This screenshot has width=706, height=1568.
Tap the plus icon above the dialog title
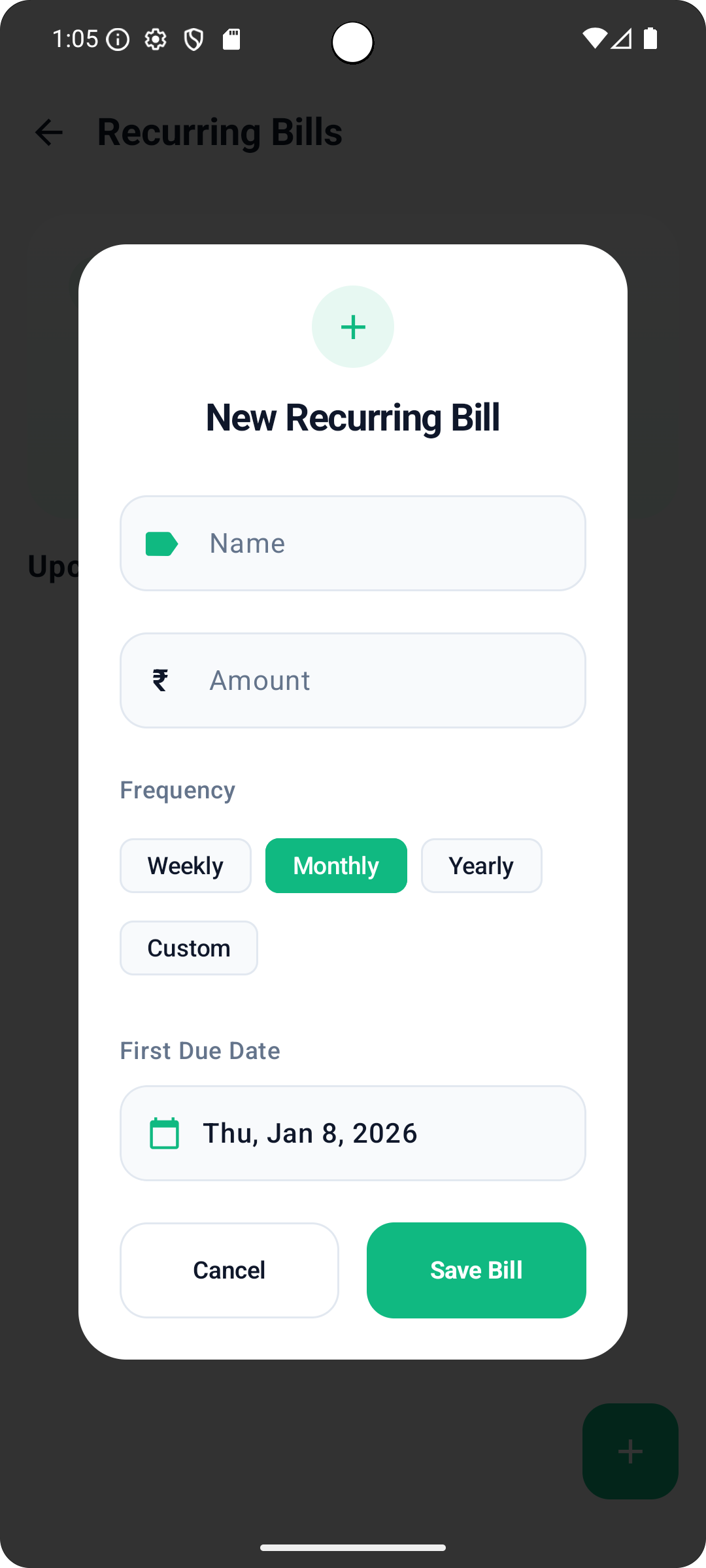pos(352,327)
